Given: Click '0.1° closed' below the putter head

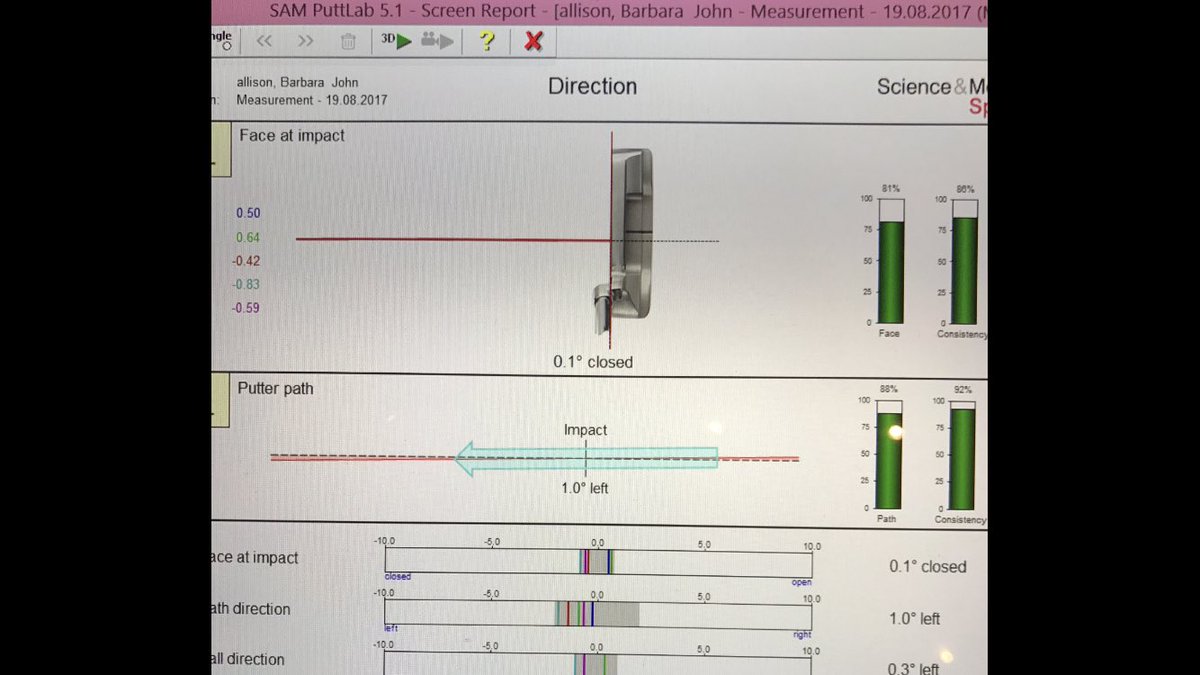Looking at the screenshot, I should [x=593, y=362].
